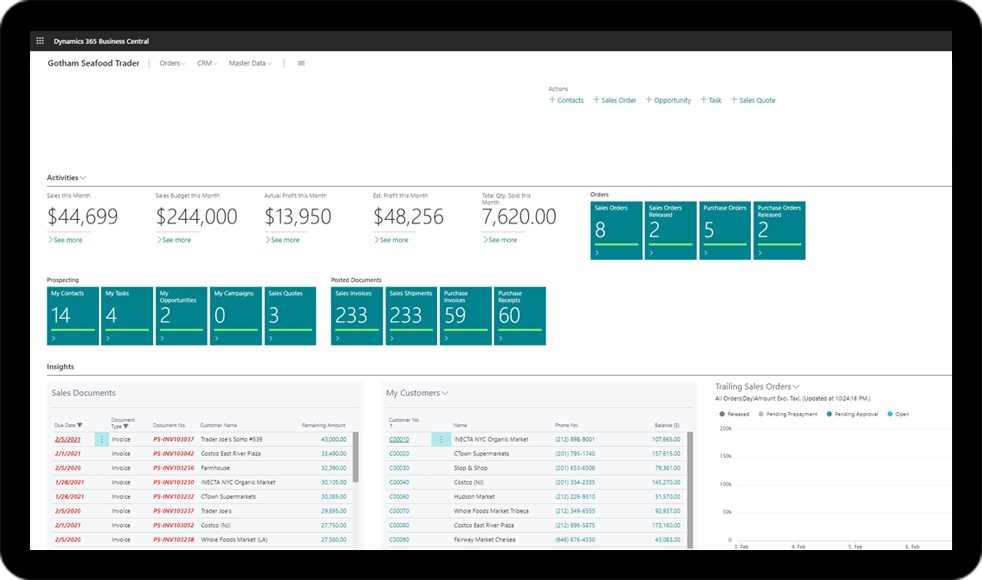Open the Sales Orders tile showing 8
Viewport: 982px width, 580px height.
(616, 230)
